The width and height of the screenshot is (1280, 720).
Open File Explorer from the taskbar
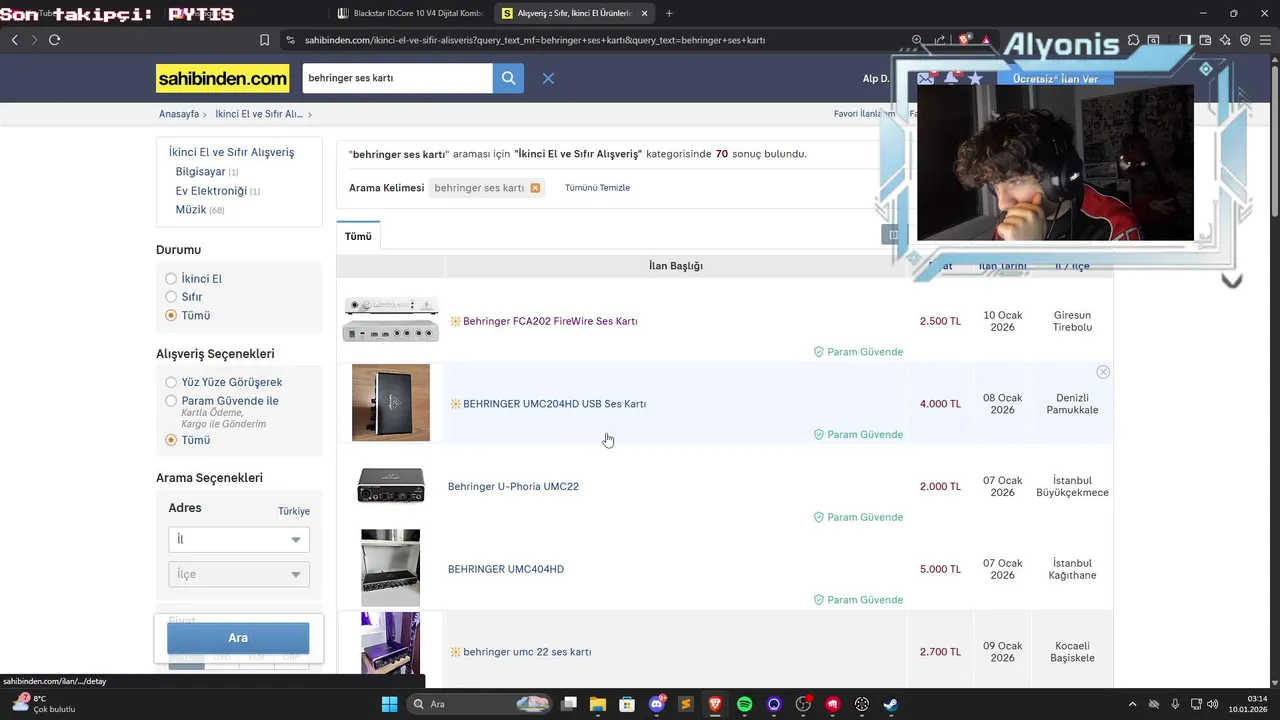(x=598, y=704)
